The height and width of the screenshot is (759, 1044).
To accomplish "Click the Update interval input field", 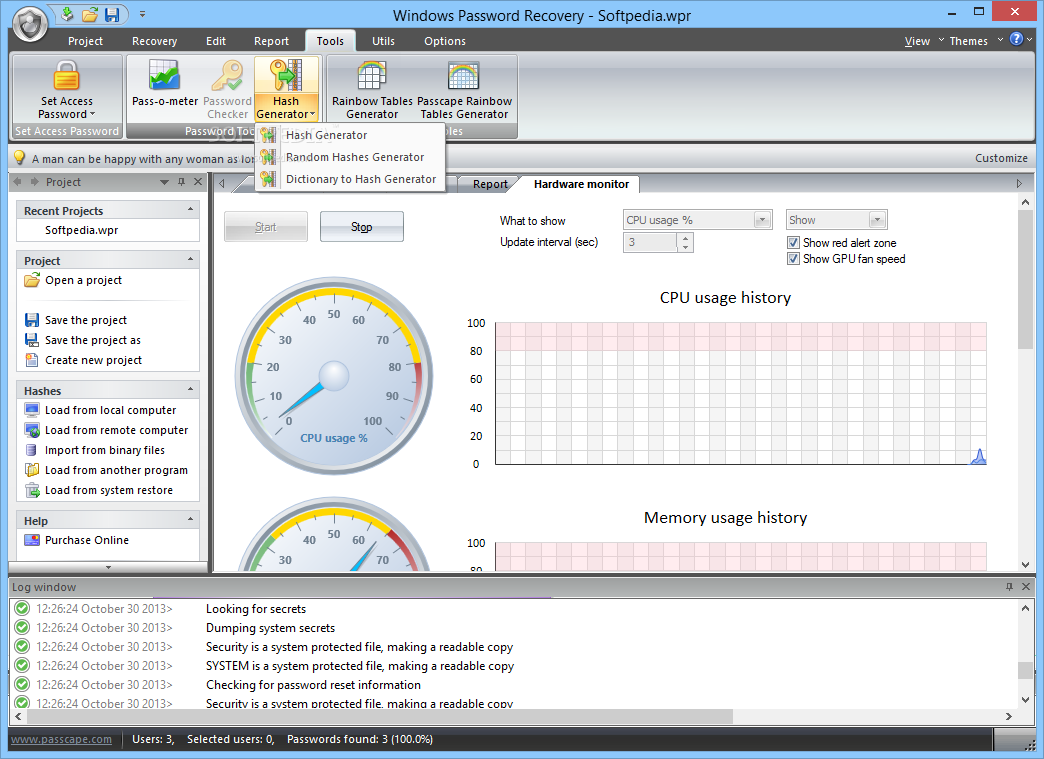I will point(651,242).
